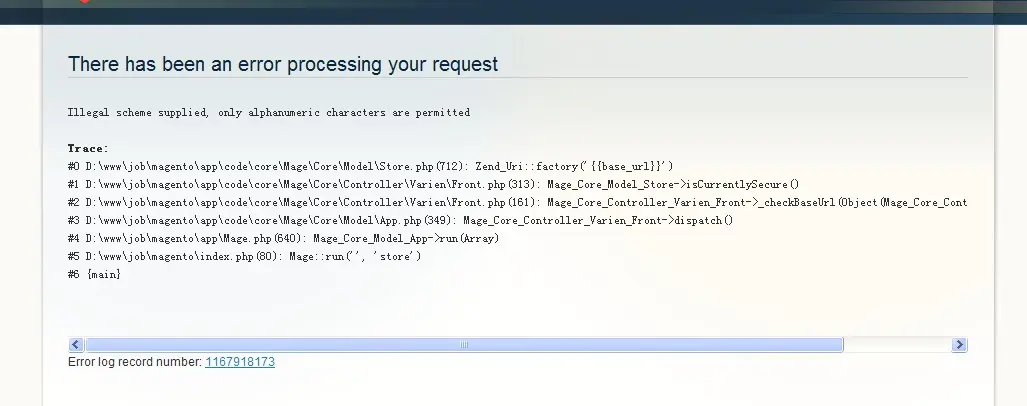Click the empty scrollbar track right of the thumb
The height and width of the screenshot is (406, 1027).
[x=897, y=344]
